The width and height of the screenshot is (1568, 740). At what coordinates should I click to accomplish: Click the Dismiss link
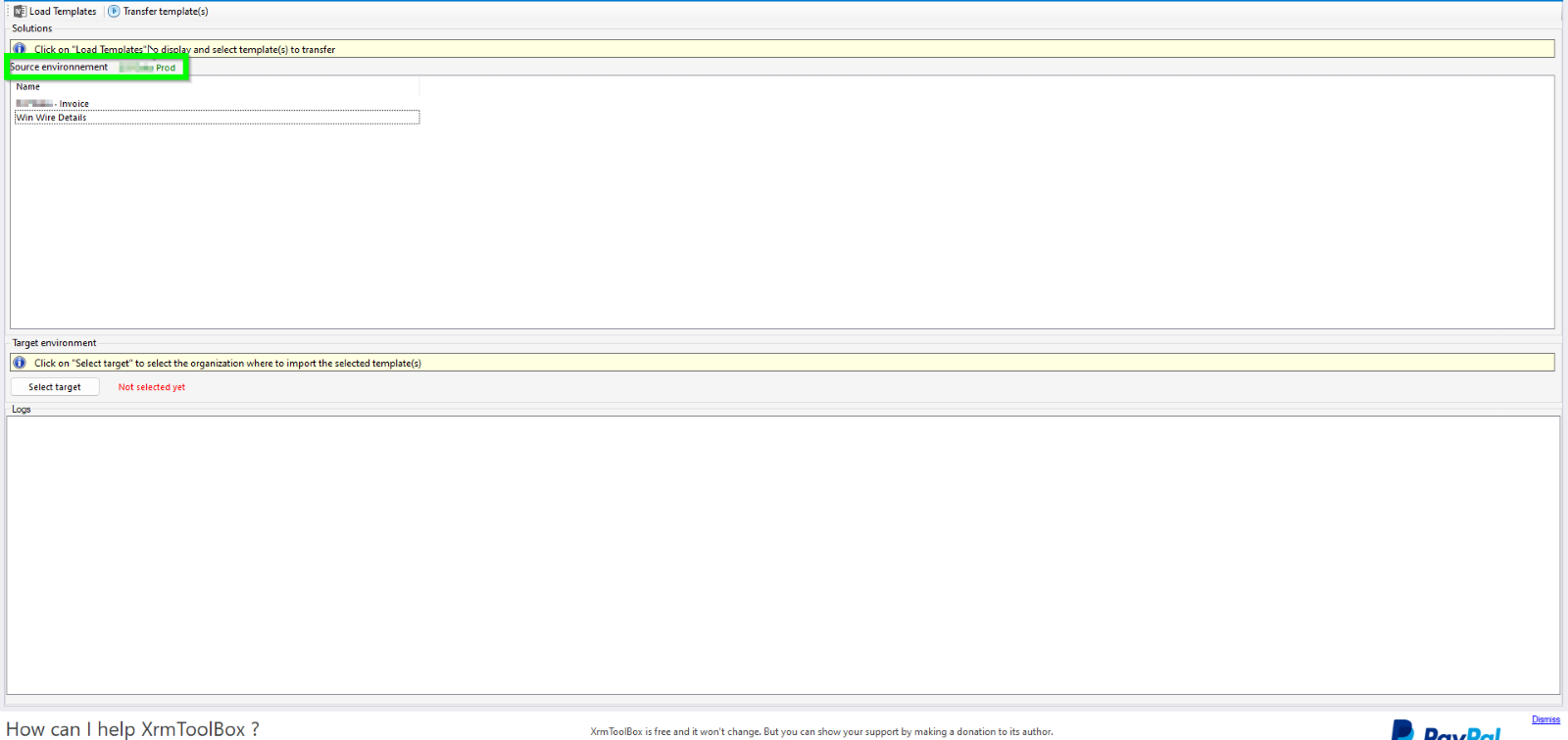(1545, 719)
